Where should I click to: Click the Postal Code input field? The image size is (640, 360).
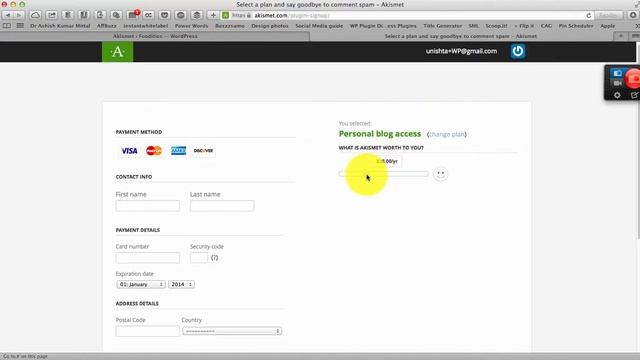147,331
